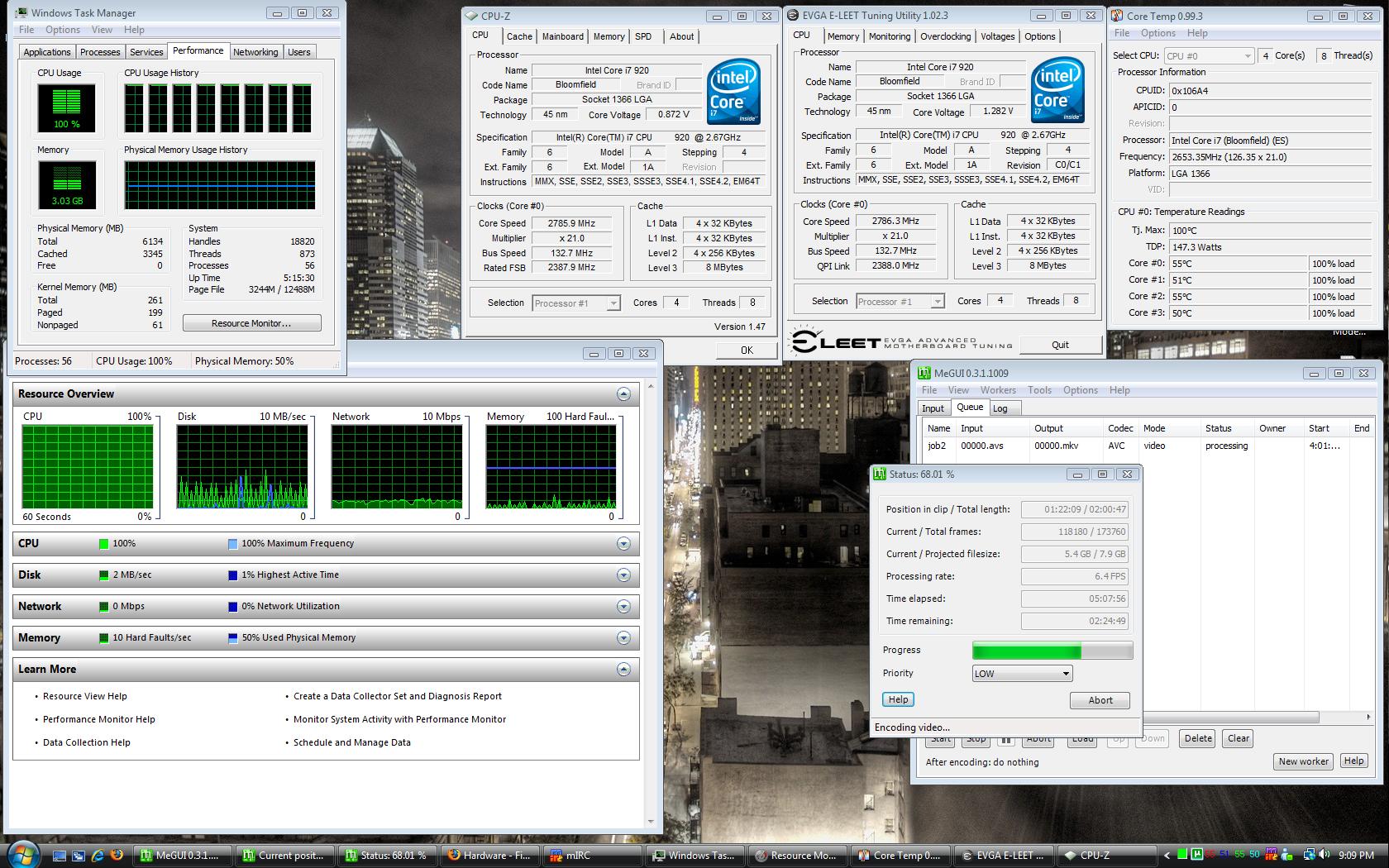This screenshot has width=1389, height=868.
Task: Open View menu in Task Manager
Action: point(102,30)
